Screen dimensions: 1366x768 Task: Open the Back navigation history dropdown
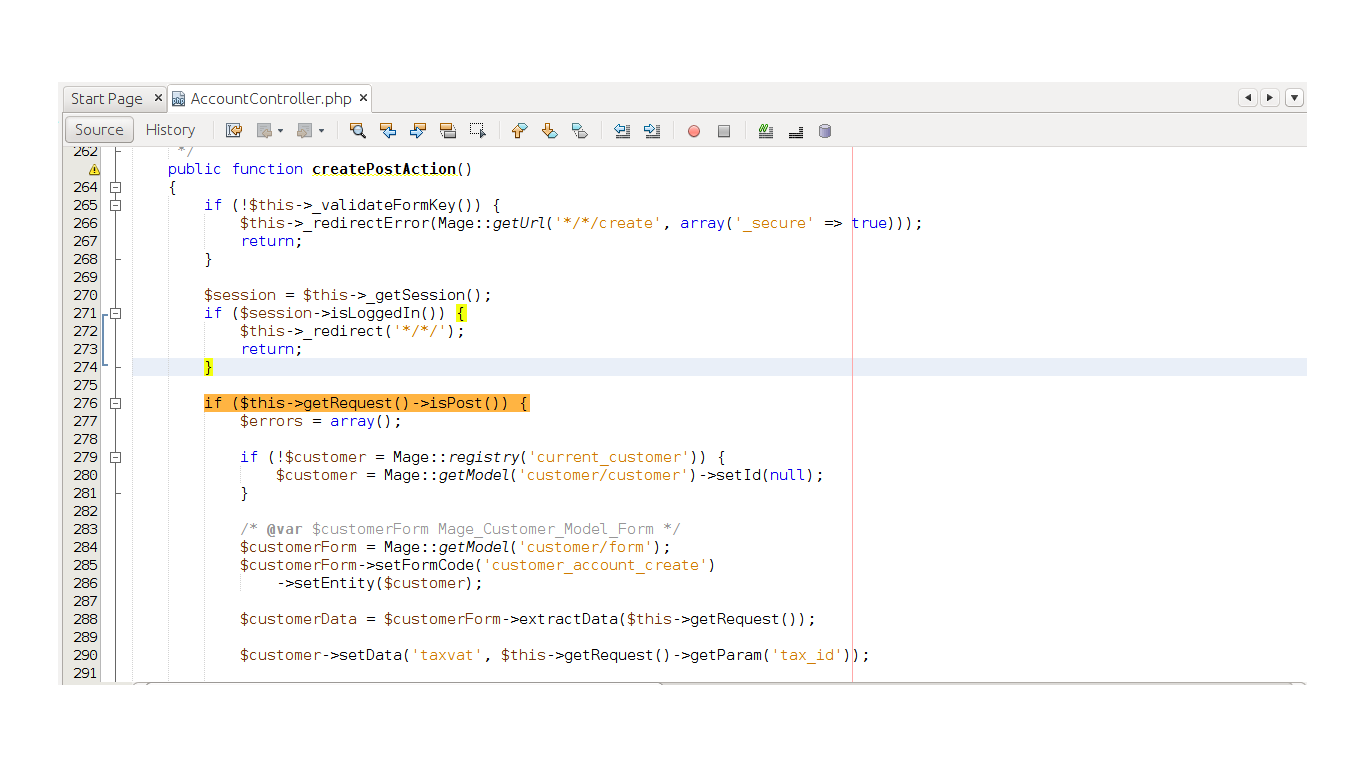(x=279, y=130)
